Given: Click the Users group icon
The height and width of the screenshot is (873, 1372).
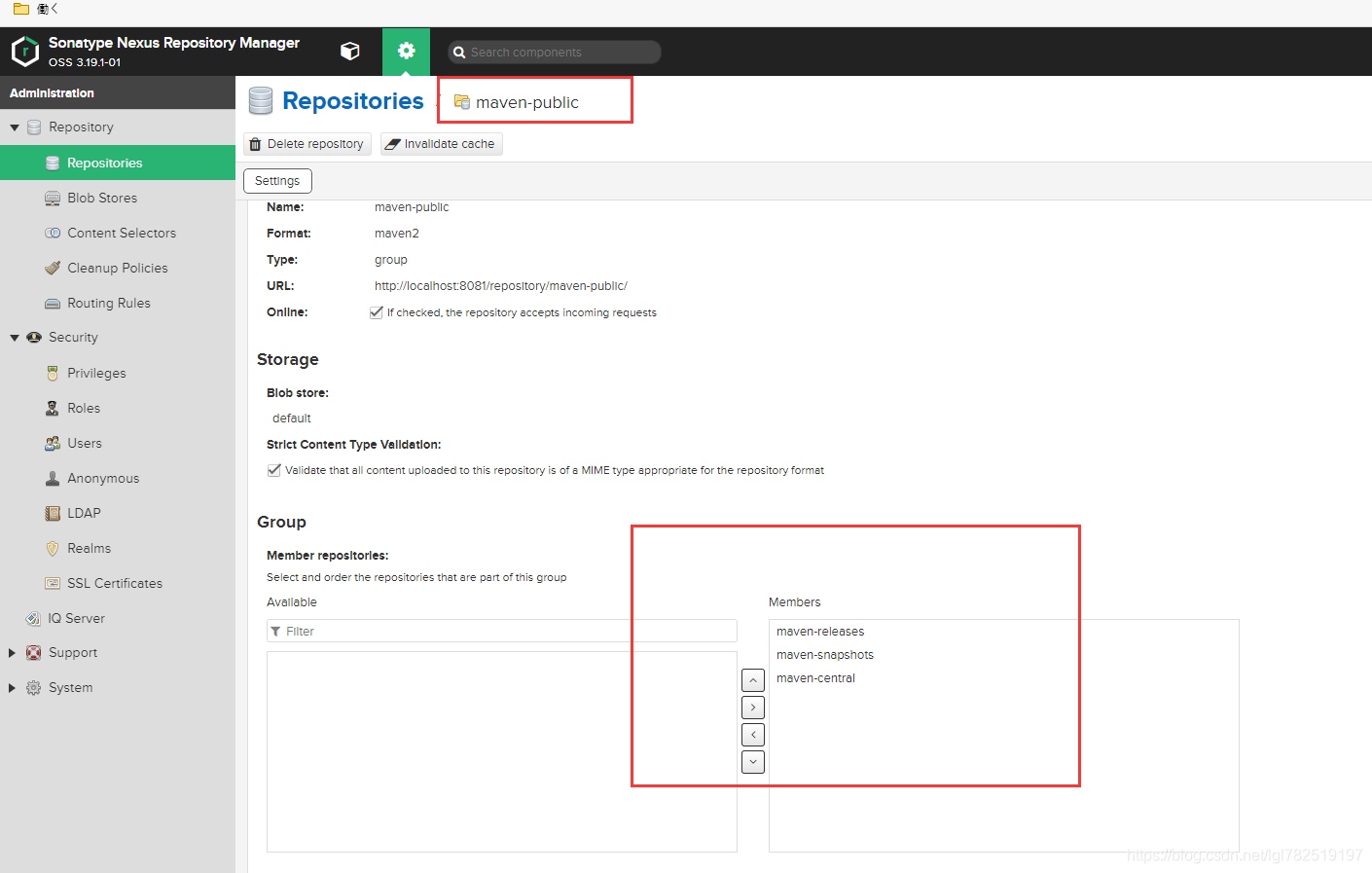Looking at the screenshot, I should (x=53, y=443).
